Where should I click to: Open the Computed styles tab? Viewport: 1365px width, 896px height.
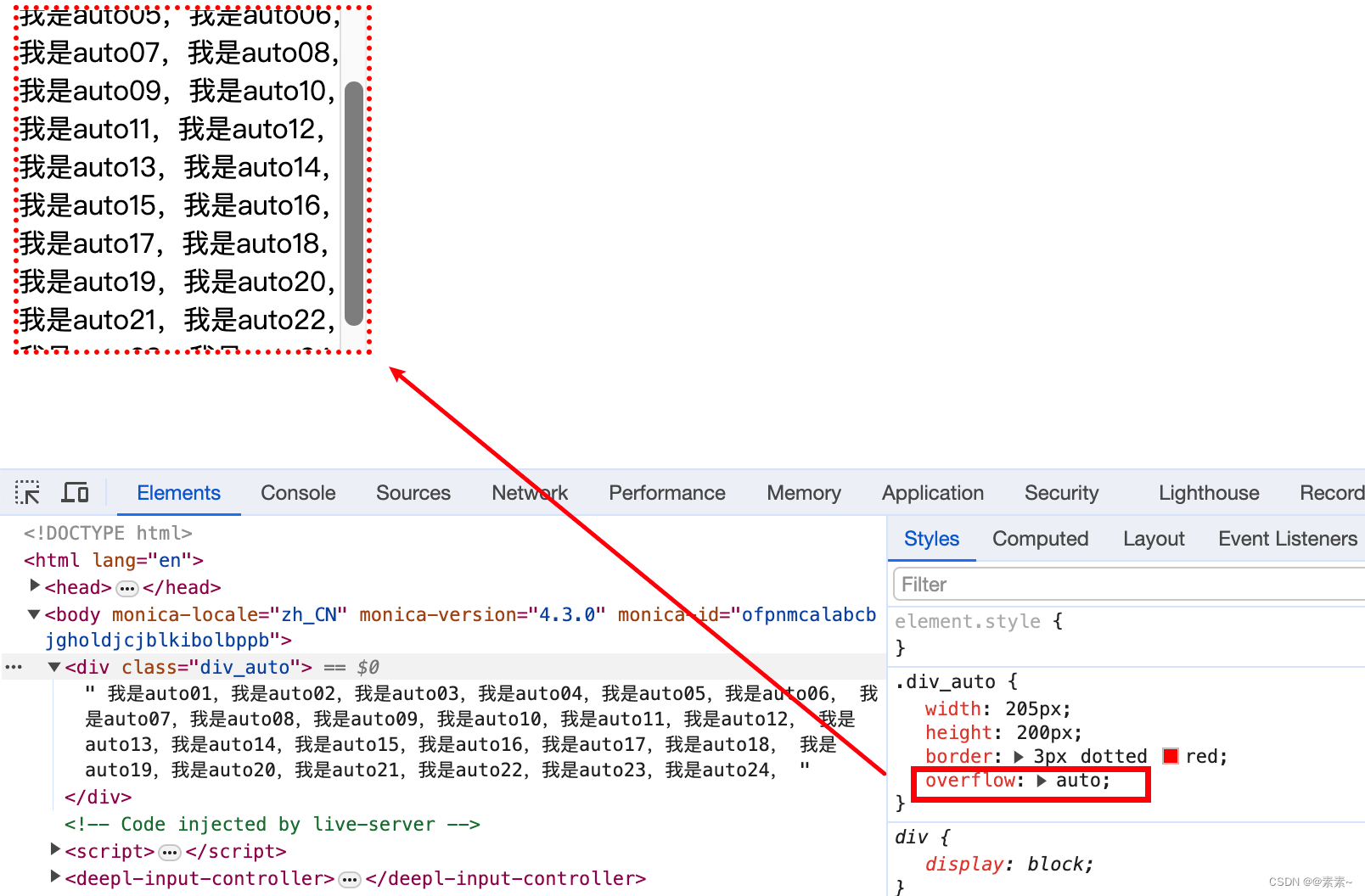pyautogui.click(x=1040, y=539)
